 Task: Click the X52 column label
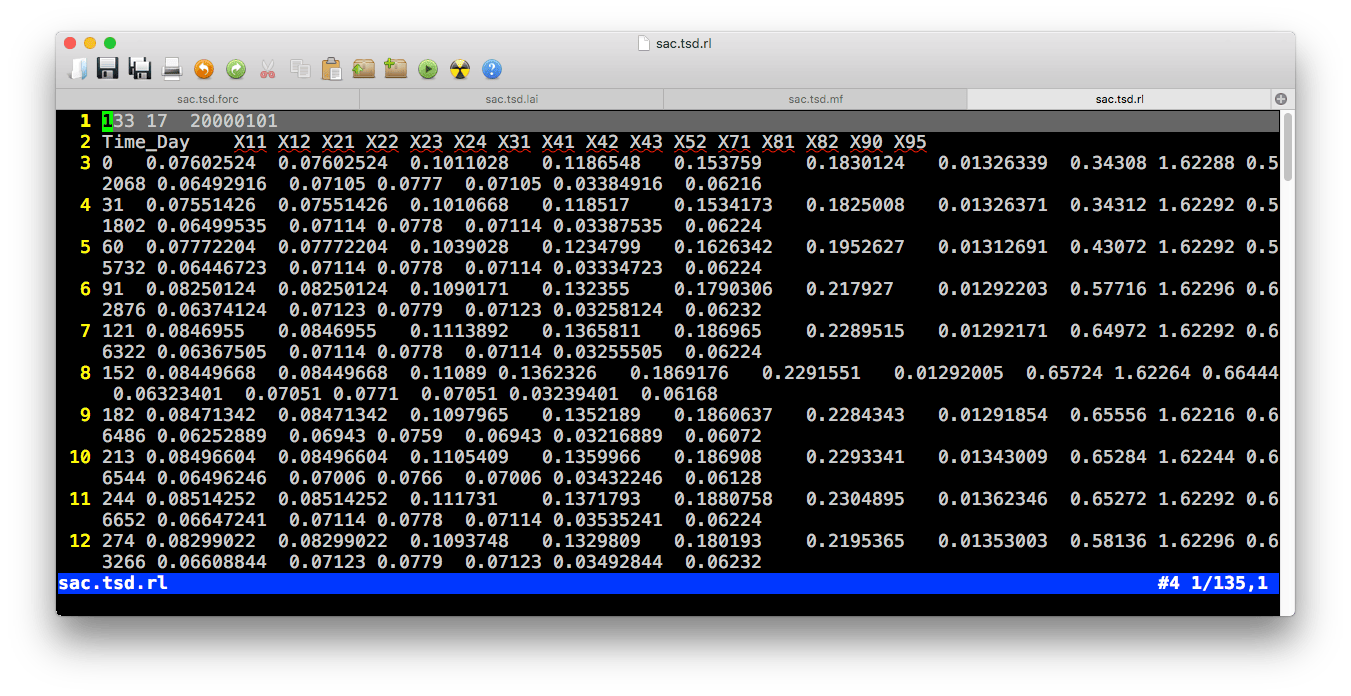click(690, 142)
